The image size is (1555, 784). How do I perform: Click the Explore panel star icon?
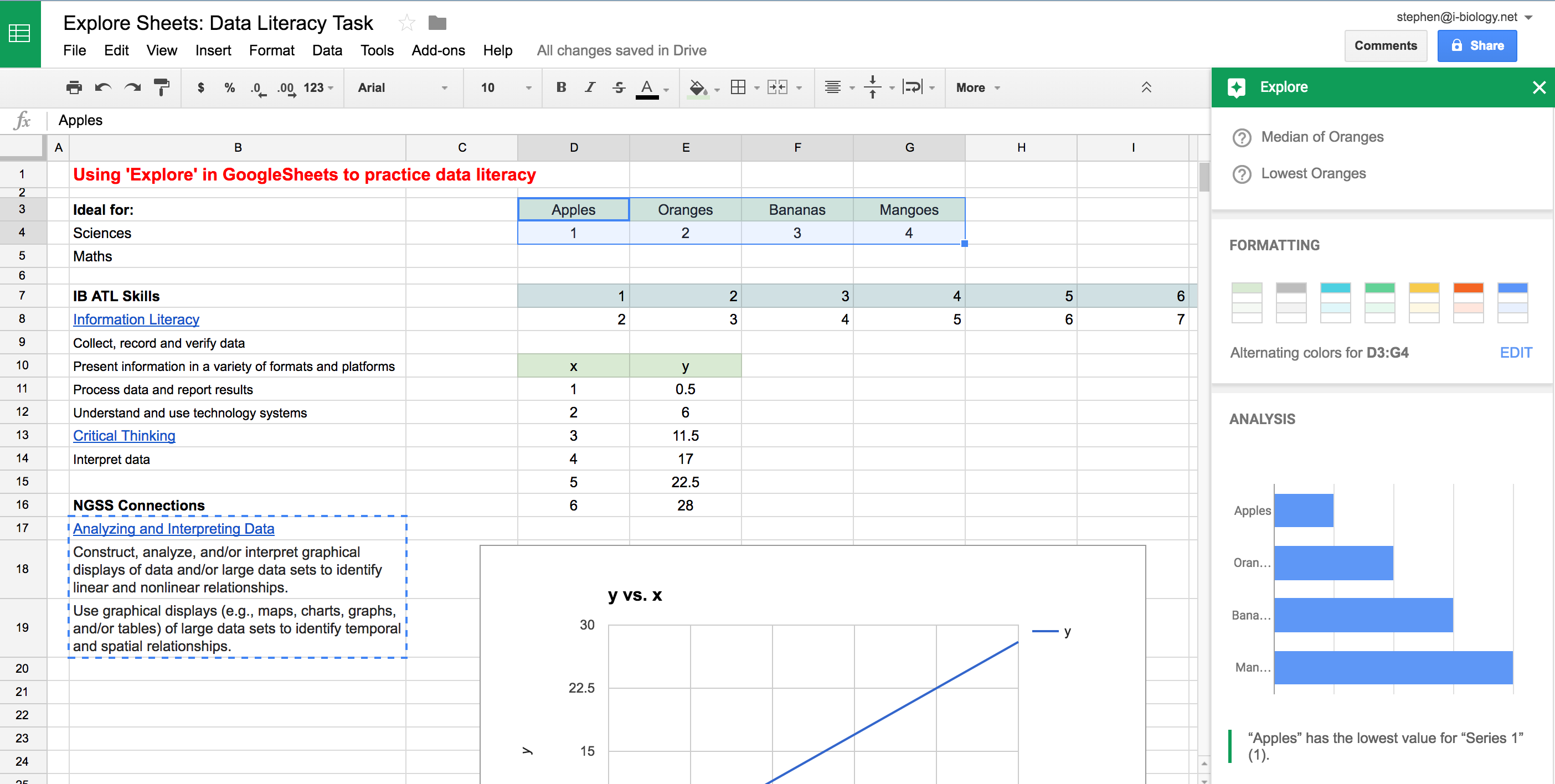coord(1236,87)
